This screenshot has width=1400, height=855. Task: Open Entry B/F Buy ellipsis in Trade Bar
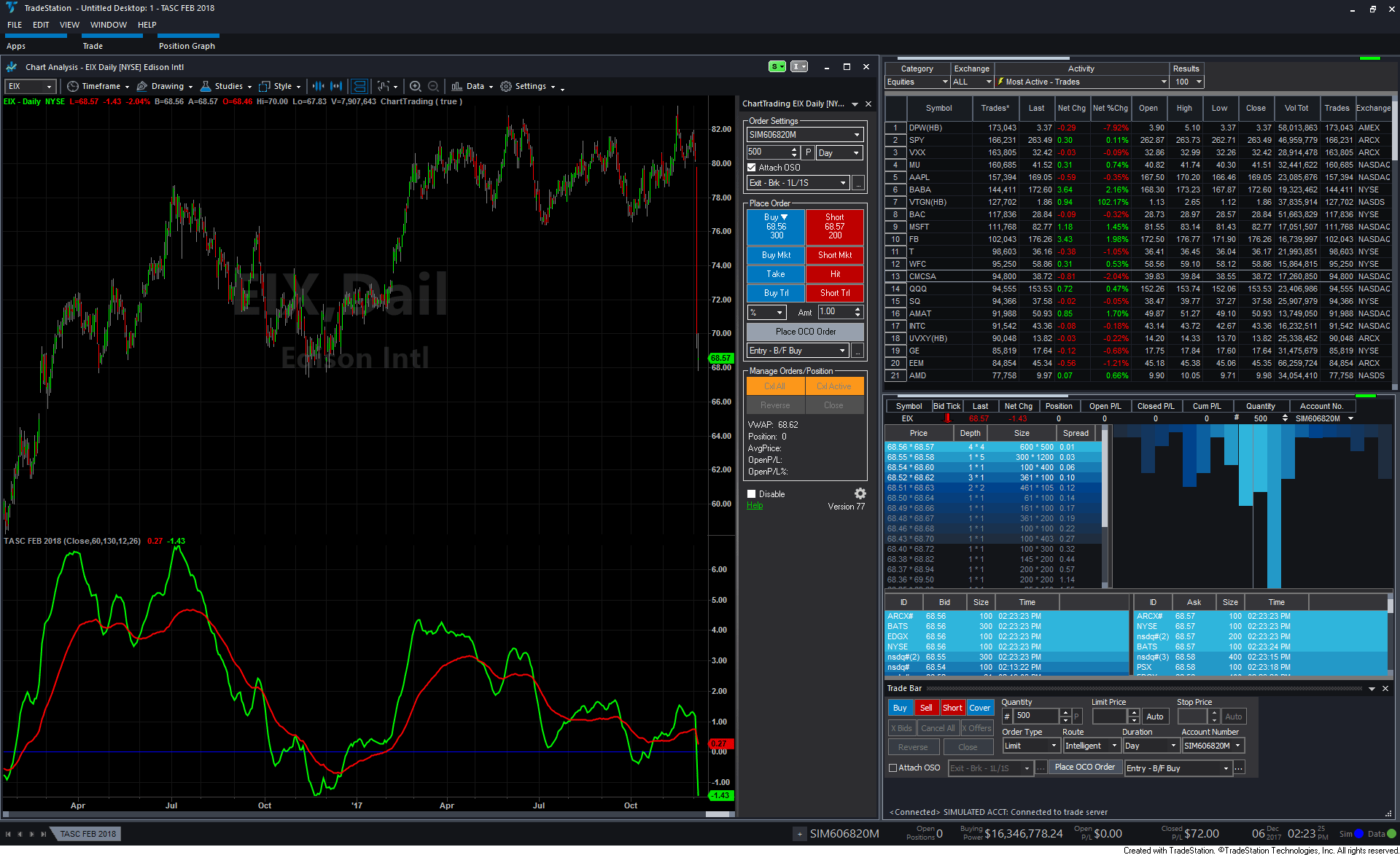(1239, 768)
